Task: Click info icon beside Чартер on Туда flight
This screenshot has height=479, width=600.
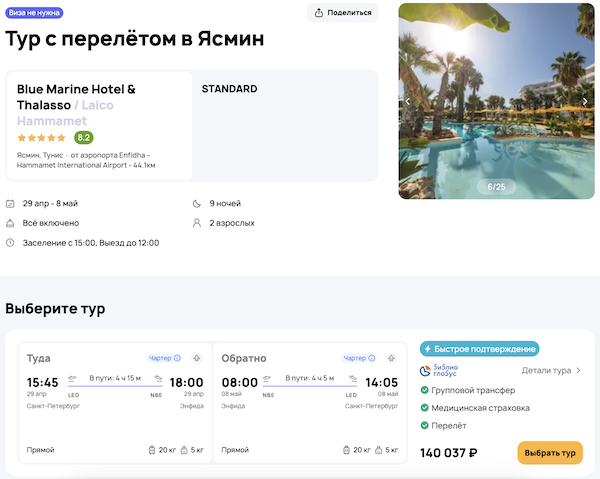Action: click(178, 358)
